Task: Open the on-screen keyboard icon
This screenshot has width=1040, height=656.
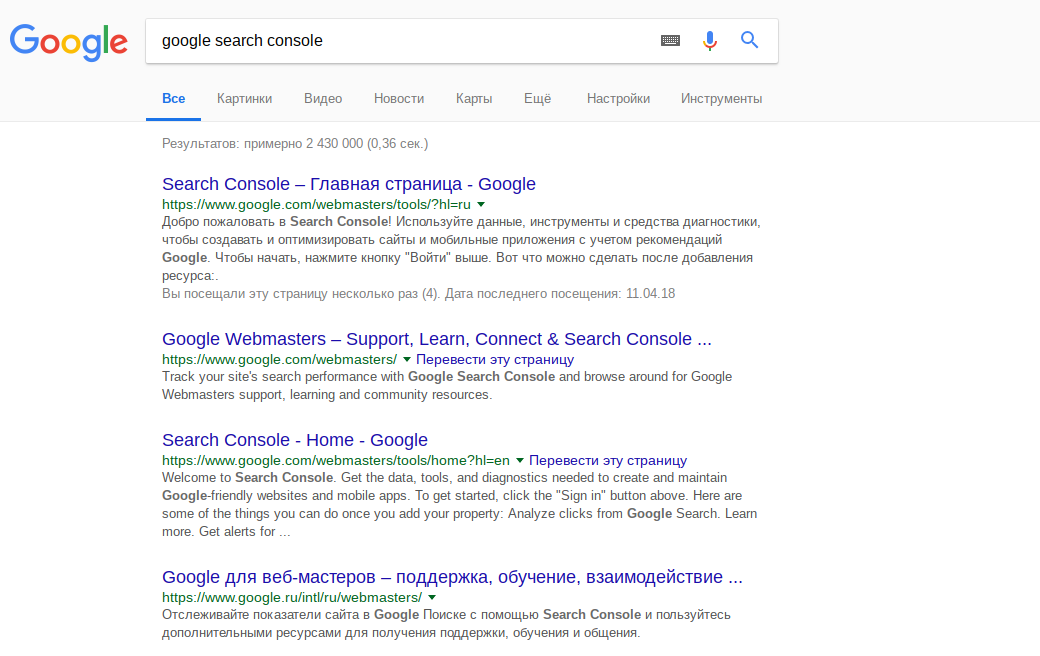Action: [x=671, y=40]
